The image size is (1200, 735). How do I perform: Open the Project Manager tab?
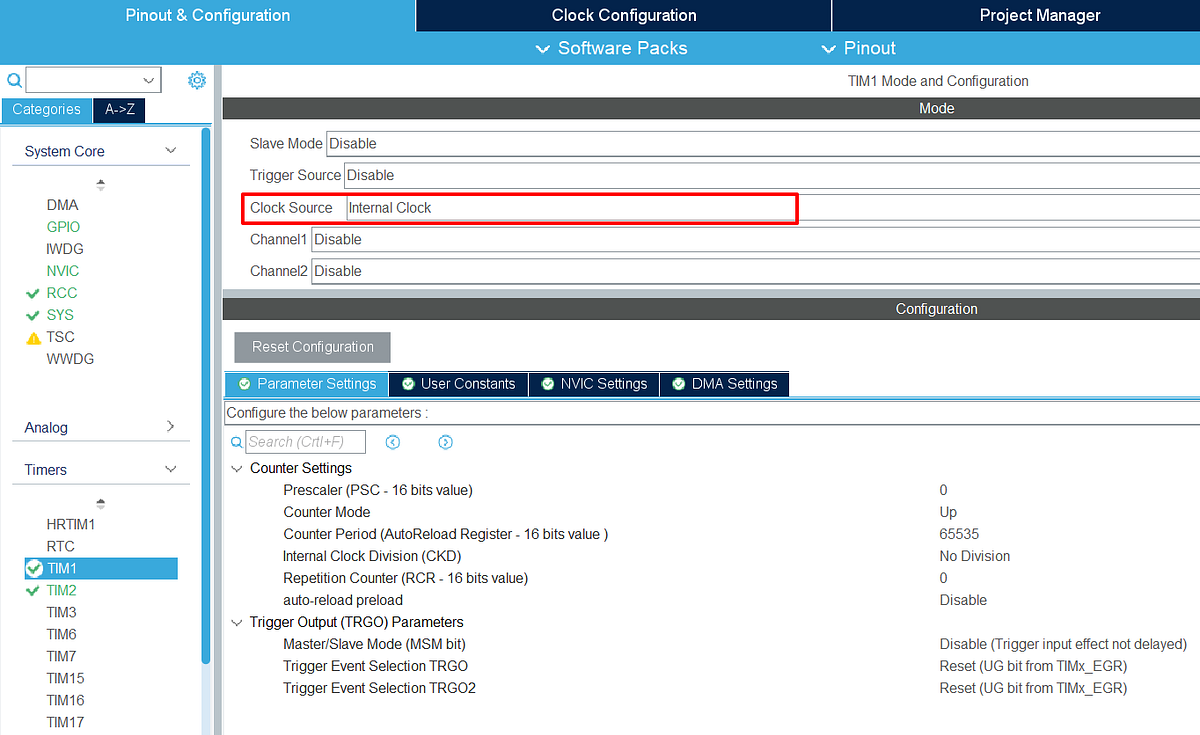click(x=1040, y=15)
